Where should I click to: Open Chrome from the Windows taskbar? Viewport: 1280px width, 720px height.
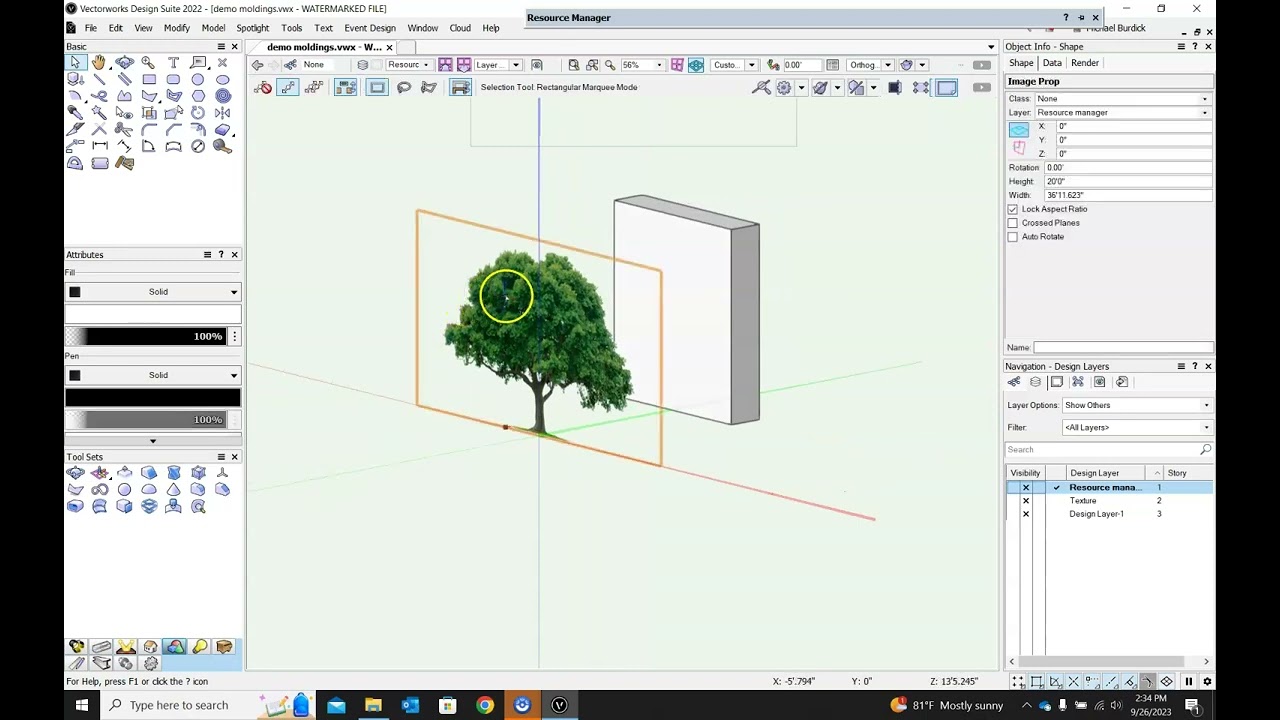(x=485, y=705)
